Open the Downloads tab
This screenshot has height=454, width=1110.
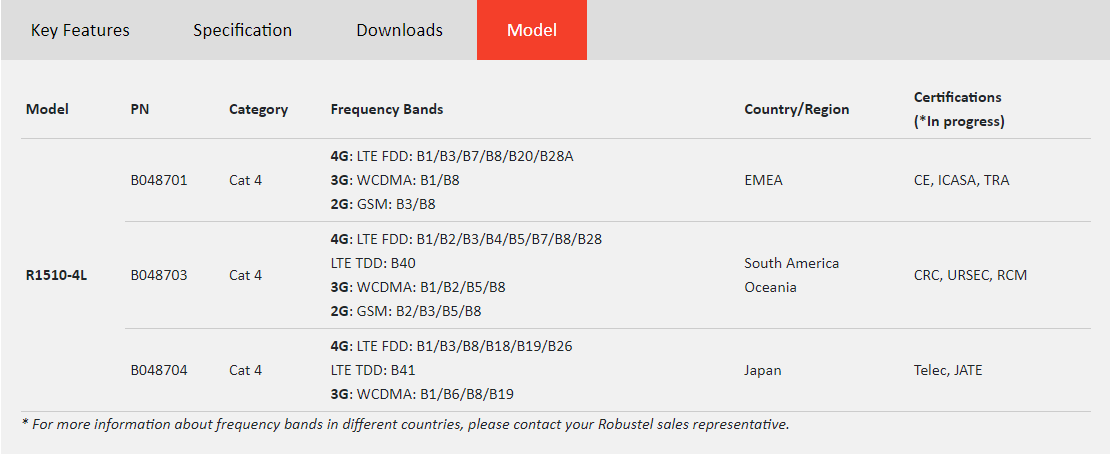[399, 30]
